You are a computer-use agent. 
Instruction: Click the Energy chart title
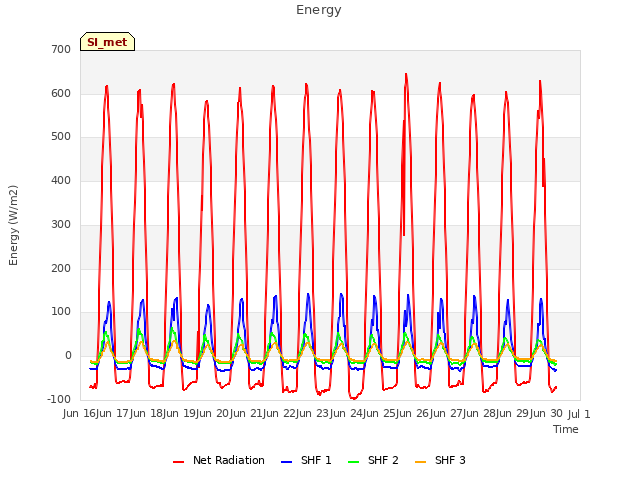pos(319,10)
